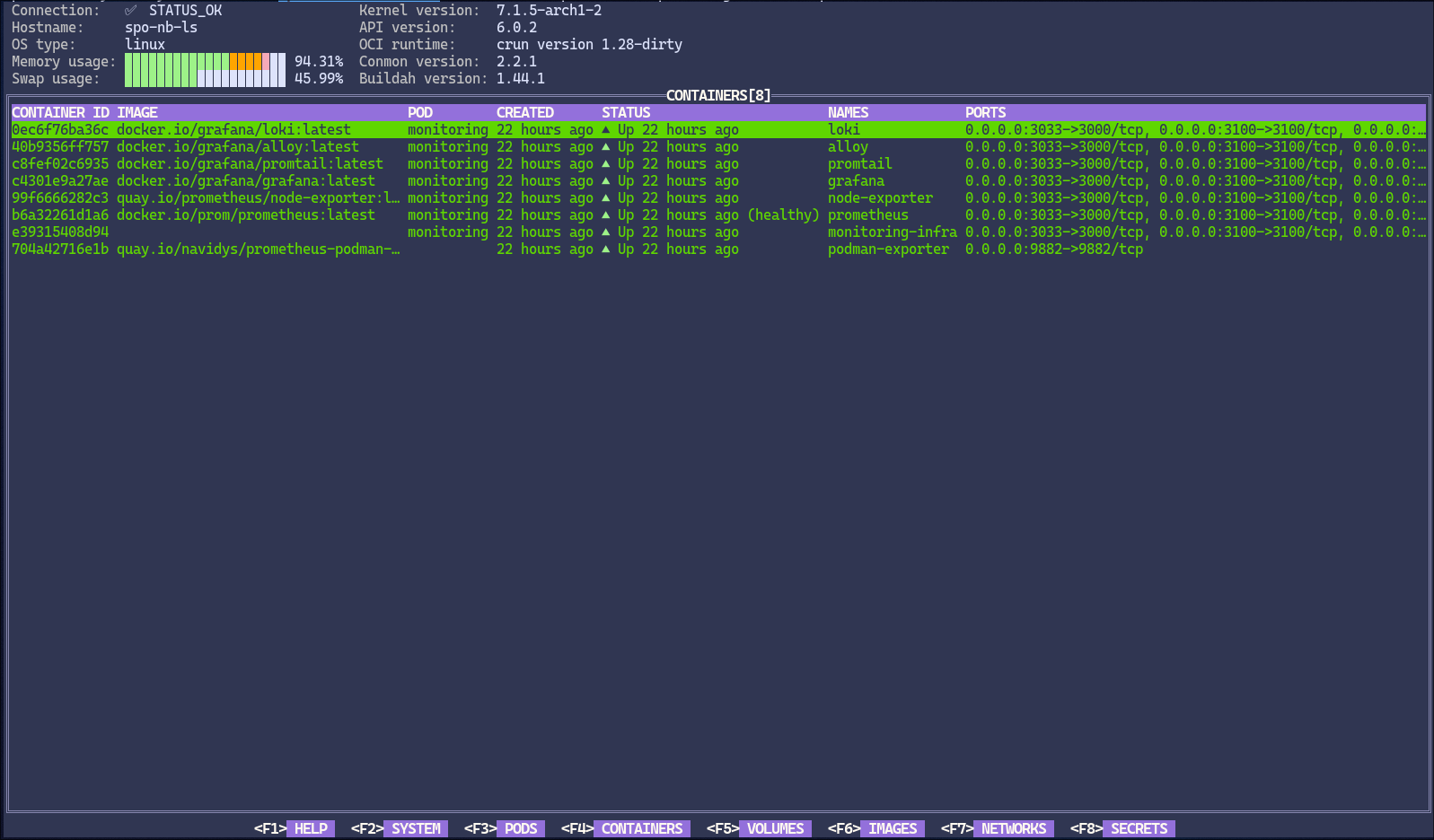Viewport: 1434px width, 840px height.
Task: Click the PORTS column header
Action: click(986, 112)
